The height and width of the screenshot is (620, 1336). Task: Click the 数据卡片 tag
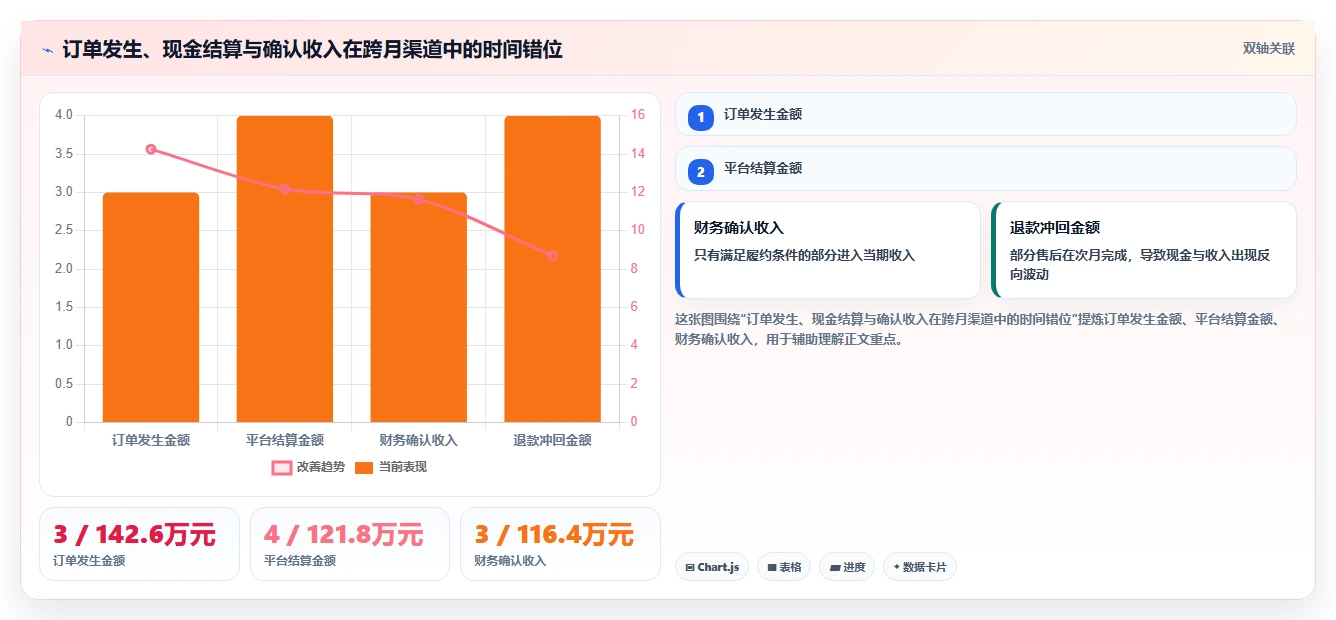[920, 567]
